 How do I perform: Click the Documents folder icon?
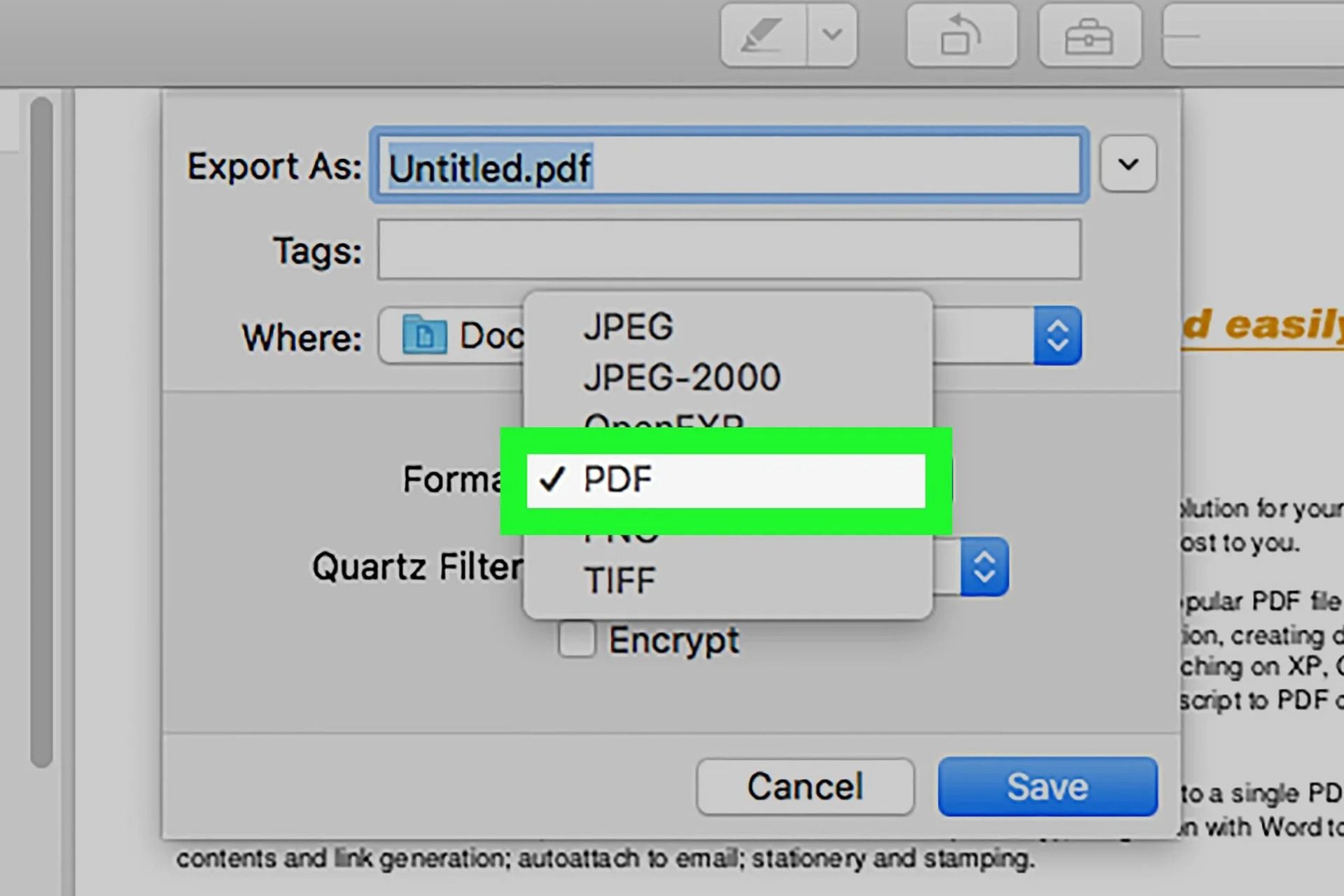coord(424,335)
